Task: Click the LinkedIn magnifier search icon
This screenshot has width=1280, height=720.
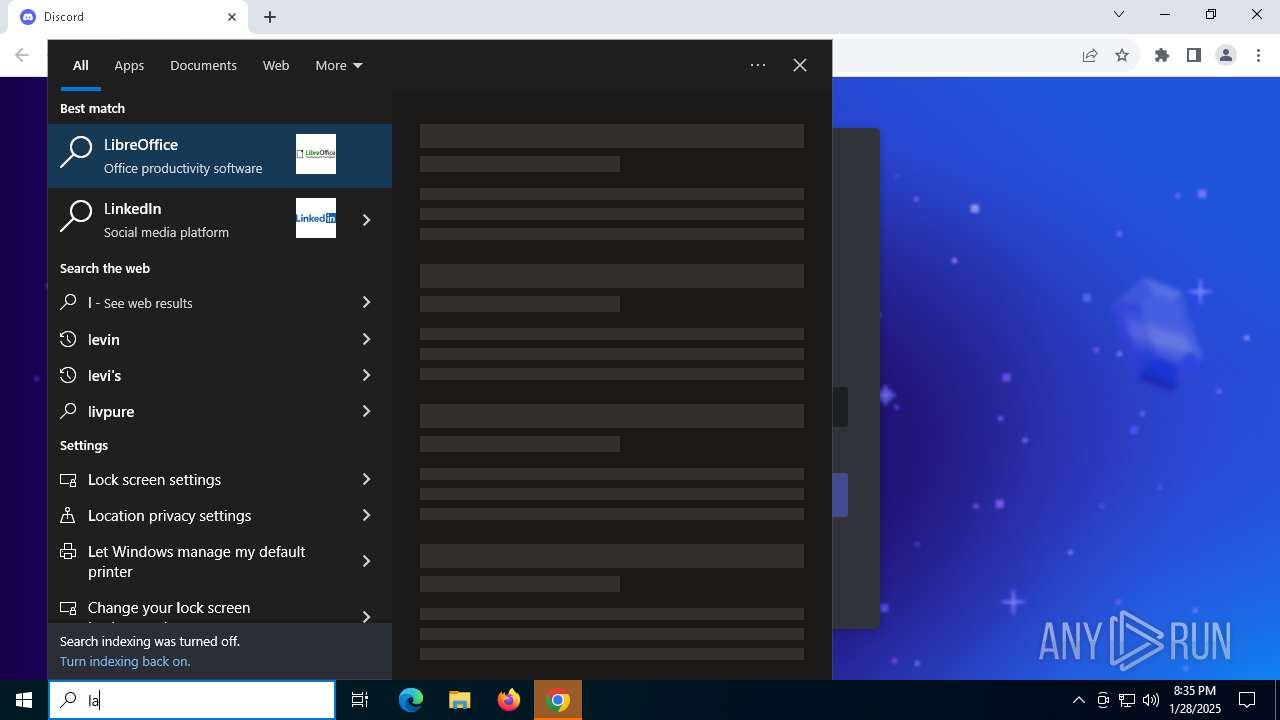Action: coord(76,216)
